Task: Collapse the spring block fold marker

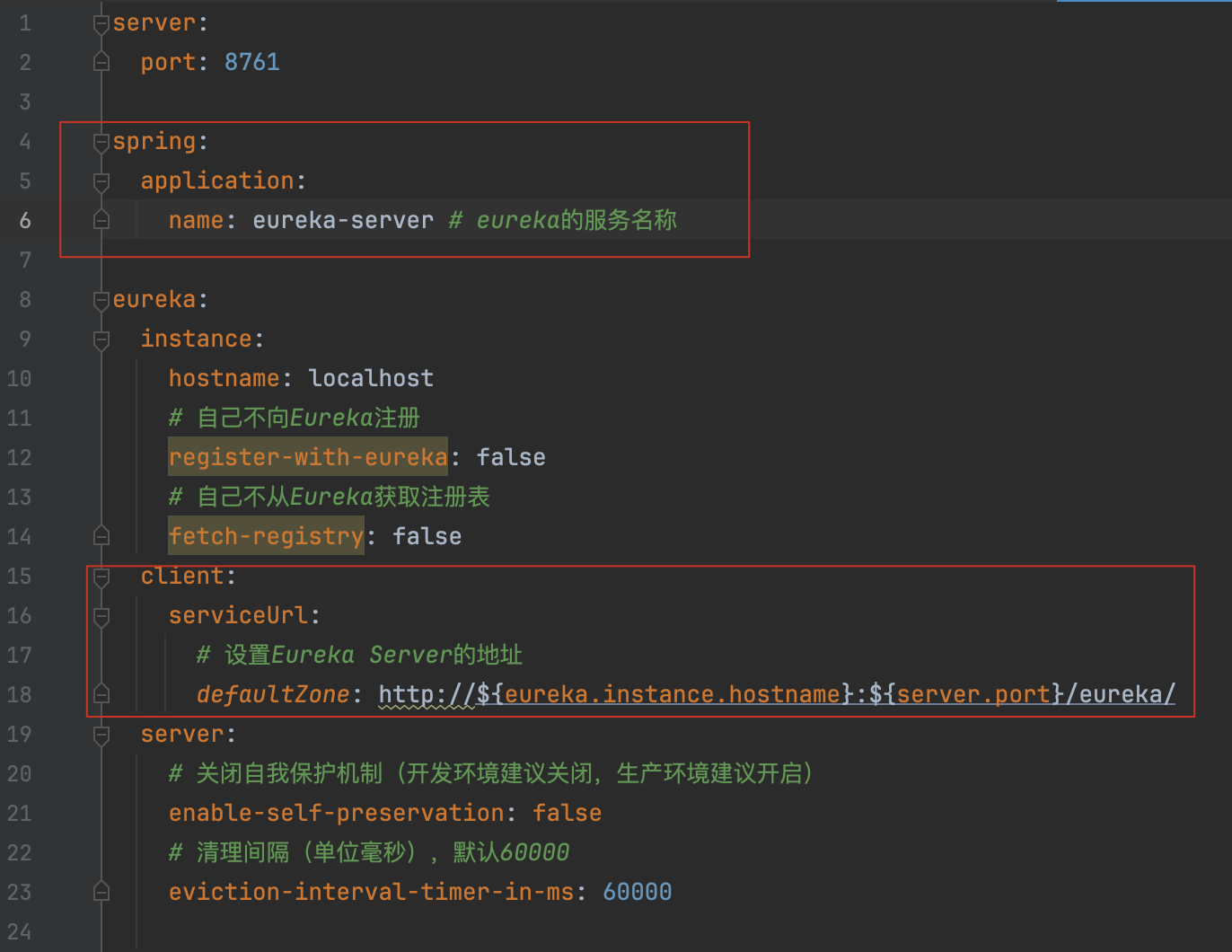Action: coord(101,143)
